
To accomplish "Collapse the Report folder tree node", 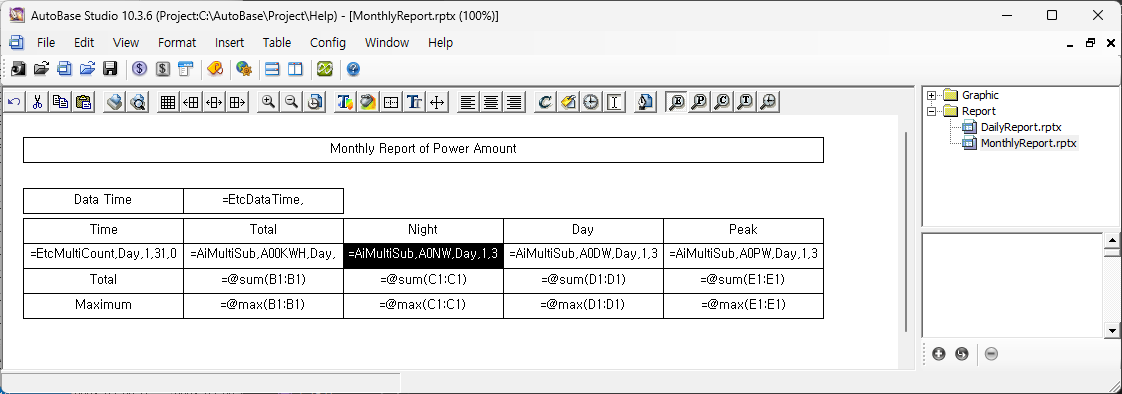I will tap(931, 111).
